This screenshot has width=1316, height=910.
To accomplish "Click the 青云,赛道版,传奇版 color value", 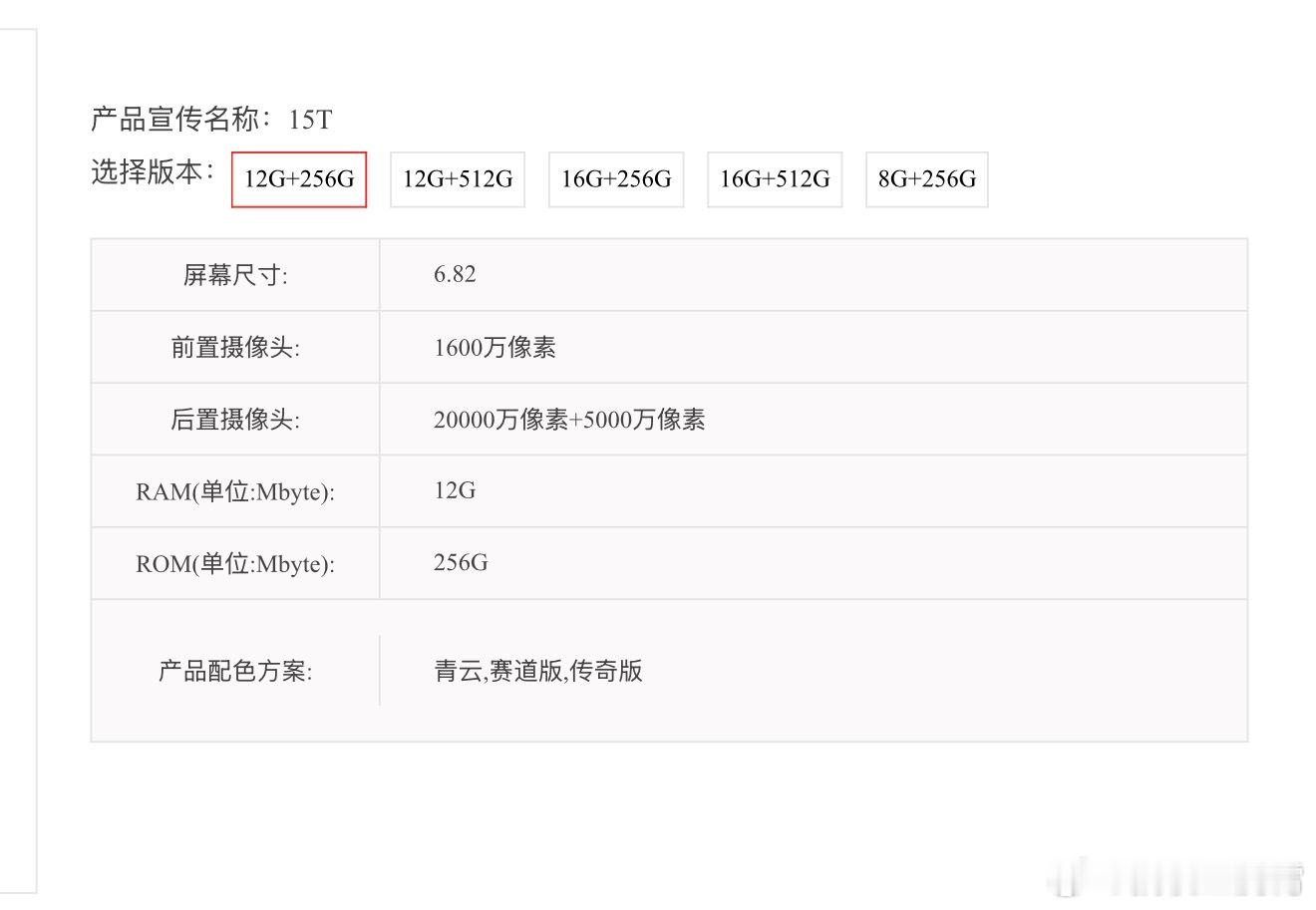I will pyautogui.click(x=538, y=671).
